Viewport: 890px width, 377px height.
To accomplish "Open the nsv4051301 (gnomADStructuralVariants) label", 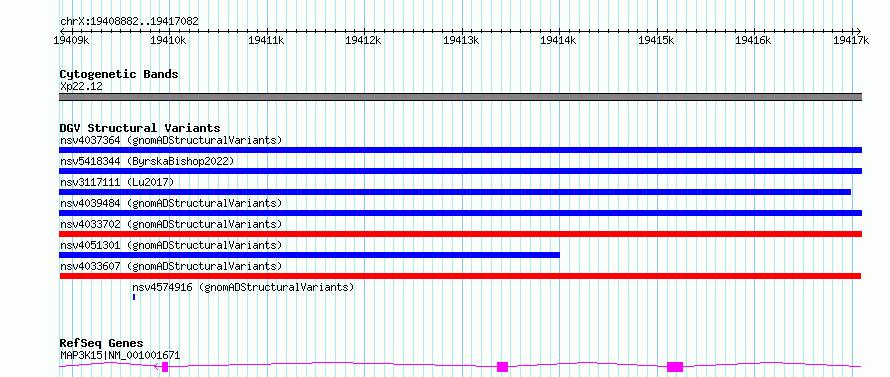I will (171, 245).
